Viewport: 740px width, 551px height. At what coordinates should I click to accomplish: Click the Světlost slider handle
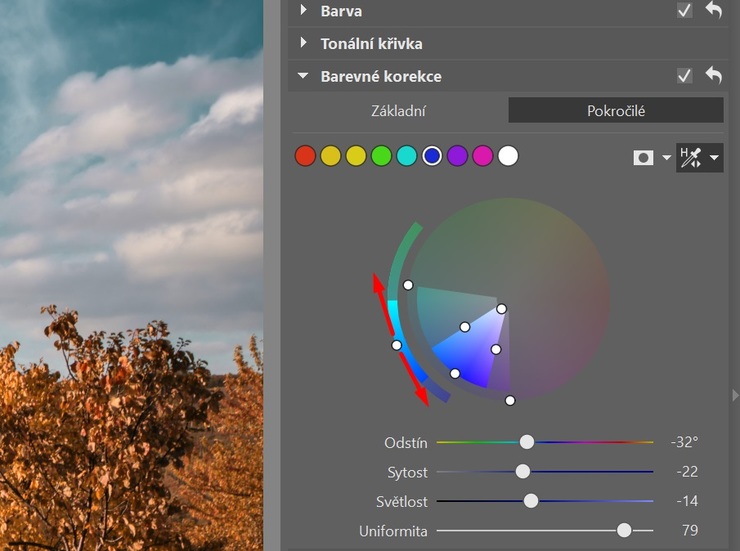531,501
